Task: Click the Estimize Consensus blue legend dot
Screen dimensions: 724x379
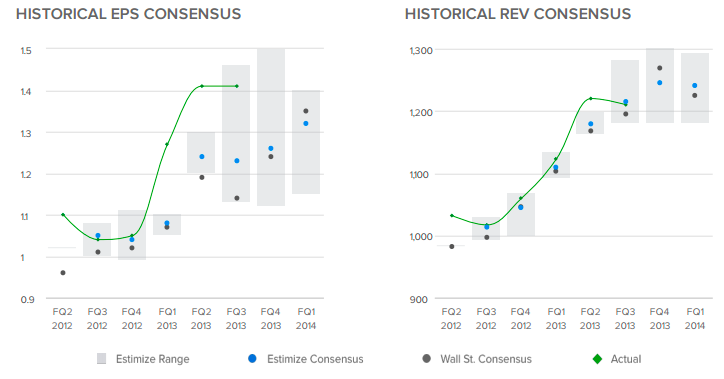Action: click(252, 358)
